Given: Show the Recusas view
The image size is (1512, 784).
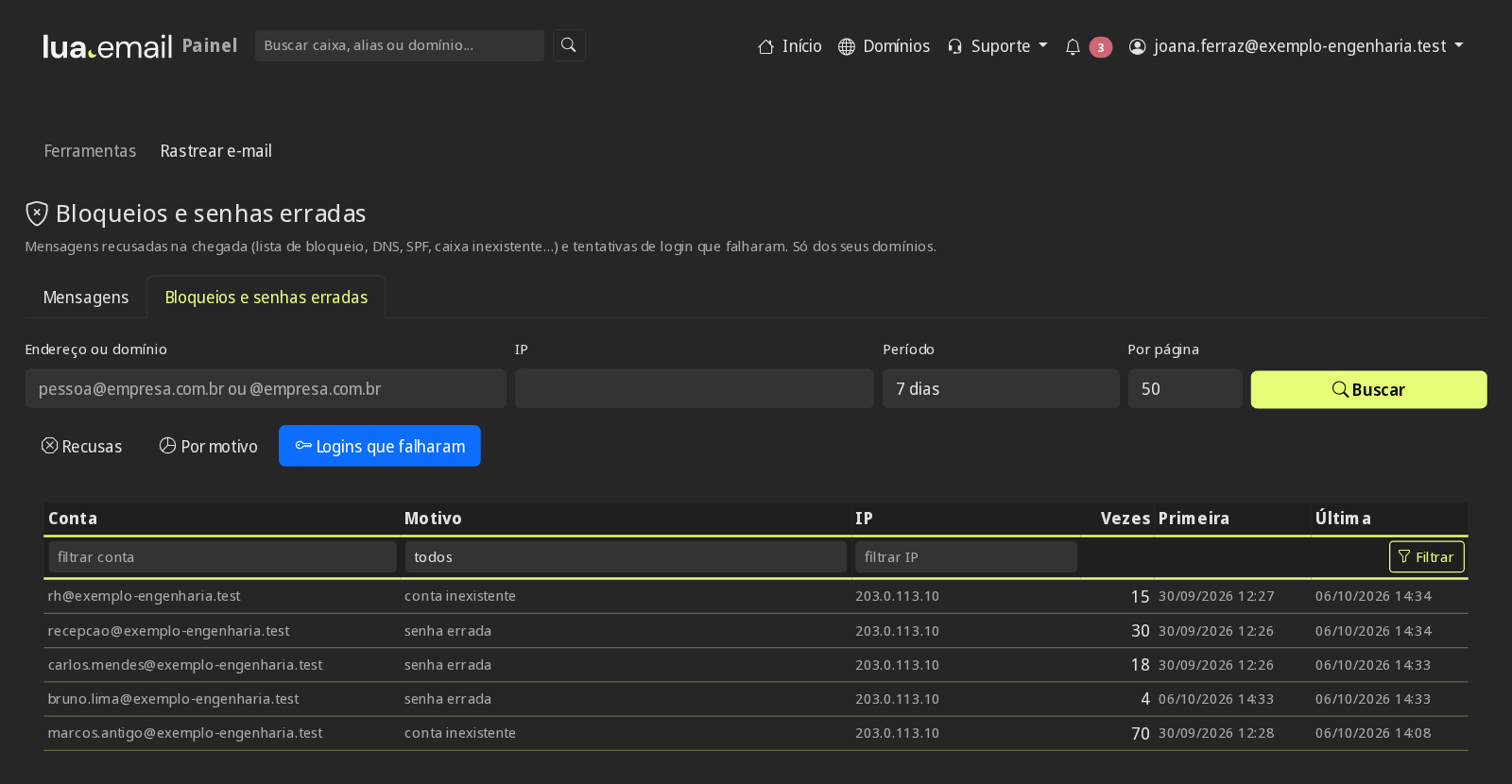Looking at the screenshot, I should pyautogui.click(x=82, y=446).
